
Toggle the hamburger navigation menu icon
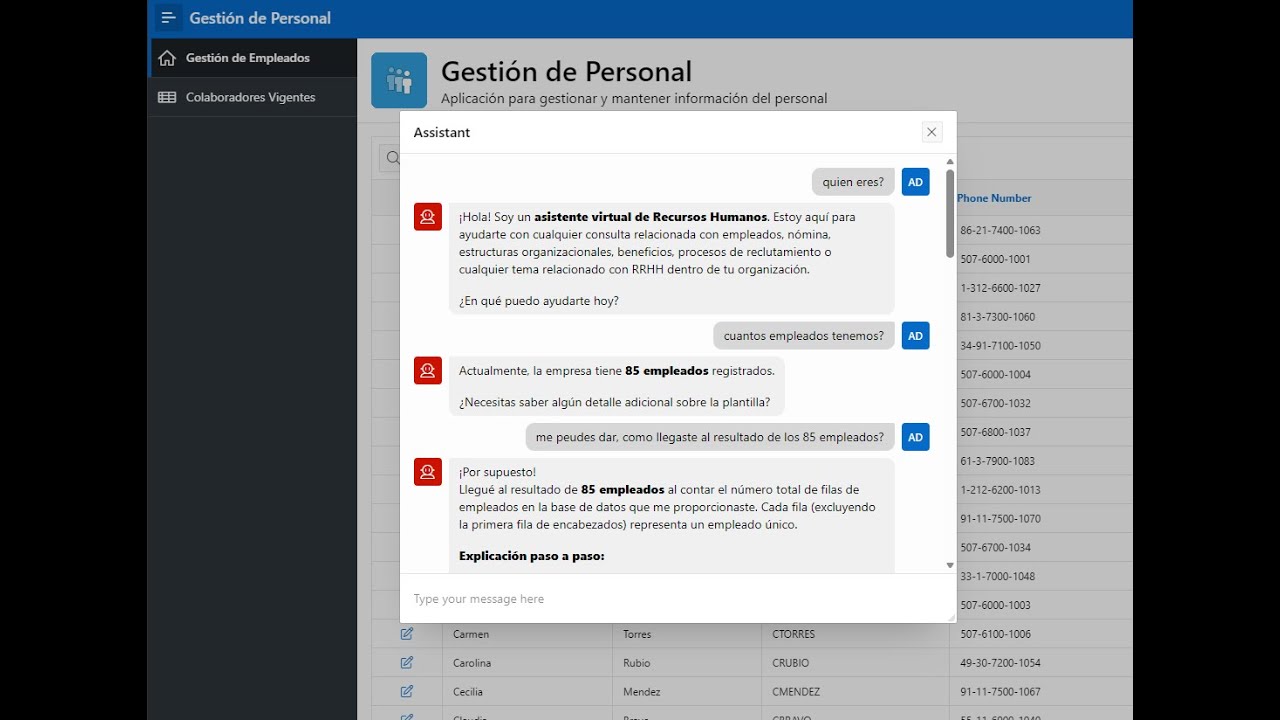168,18
